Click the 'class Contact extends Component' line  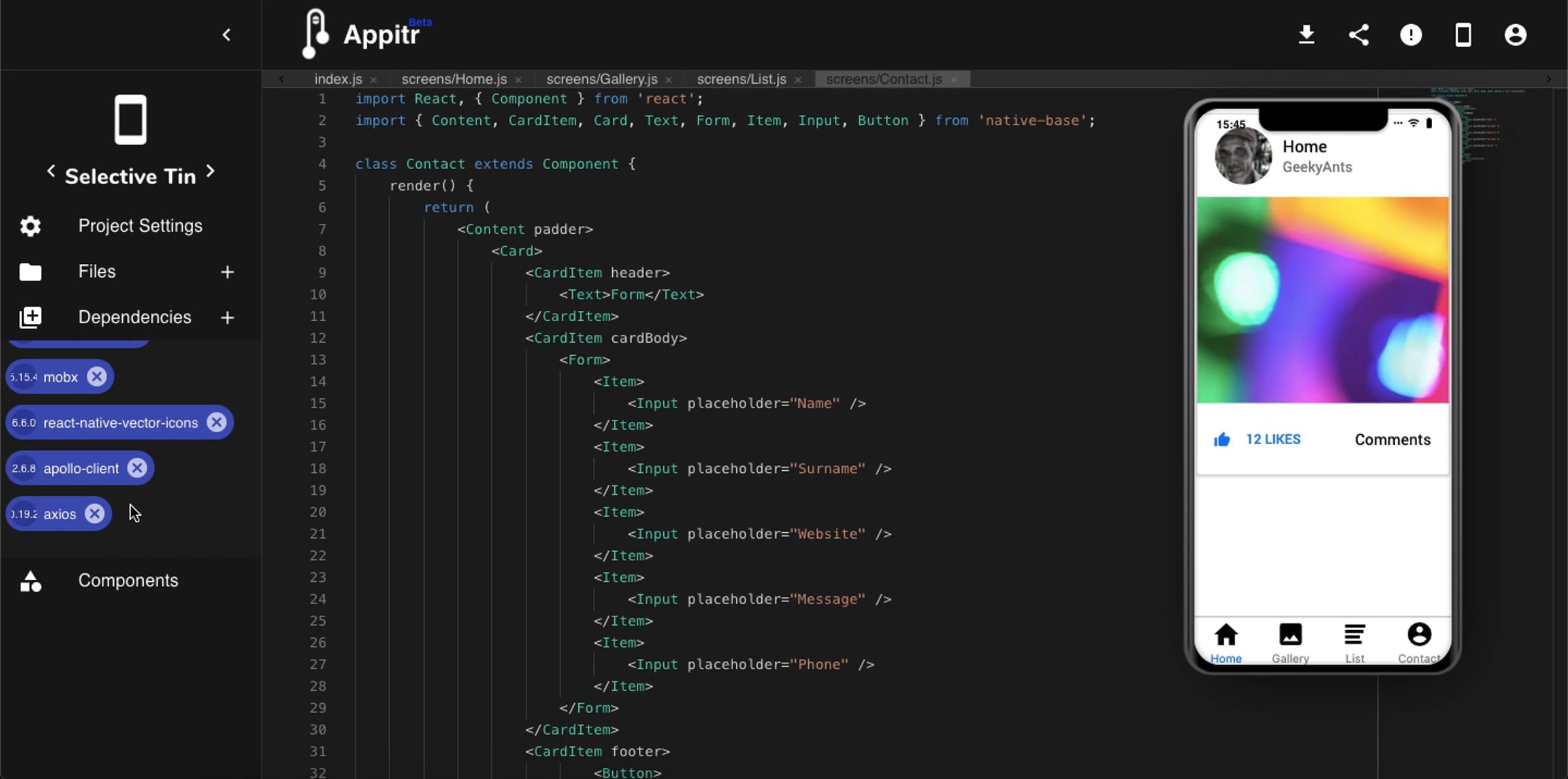click(x=495, y=164)
